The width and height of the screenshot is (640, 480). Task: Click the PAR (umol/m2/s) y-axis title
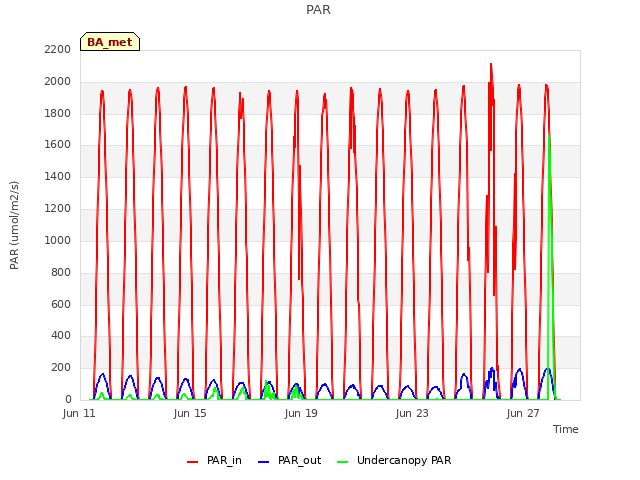pos(14,225)
